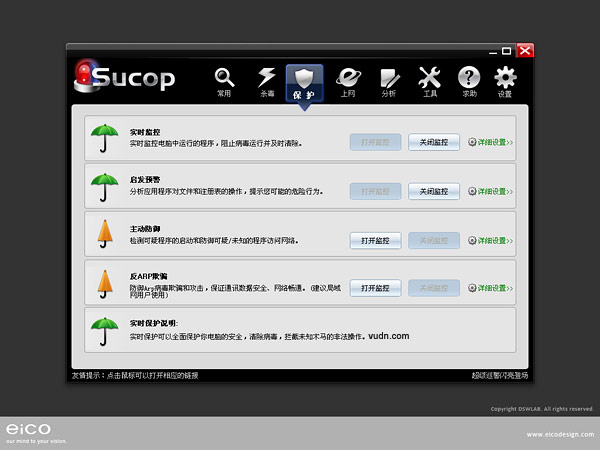This screenshot has width=600, height=450.
Task: Enable 主动防御 with 打开监控
Action: pos(375,240)
